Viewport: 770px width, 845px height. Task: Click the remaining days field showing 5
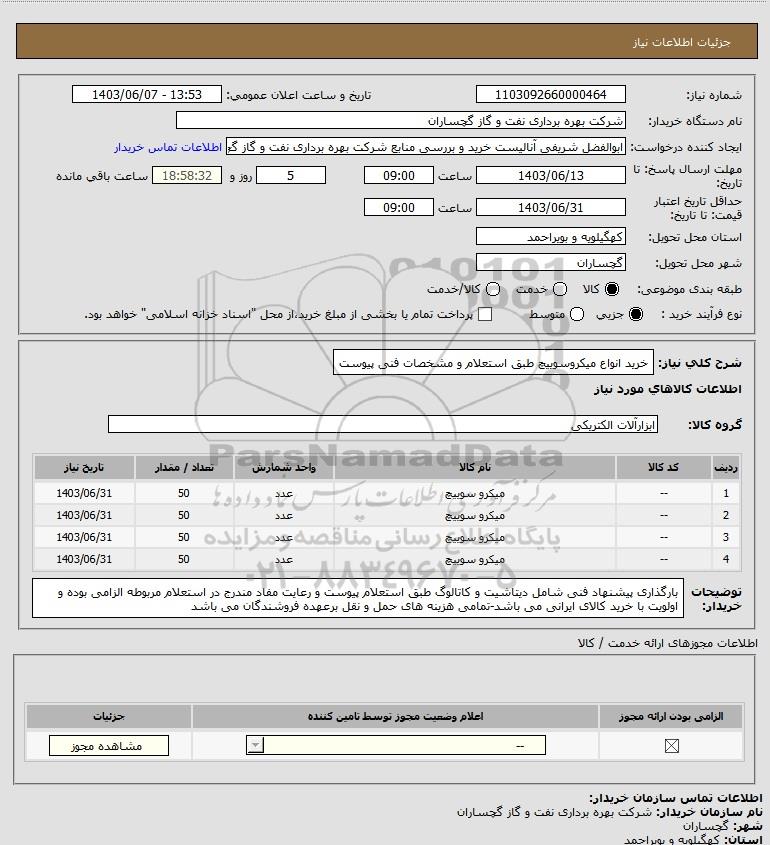[x=290, y=175]
